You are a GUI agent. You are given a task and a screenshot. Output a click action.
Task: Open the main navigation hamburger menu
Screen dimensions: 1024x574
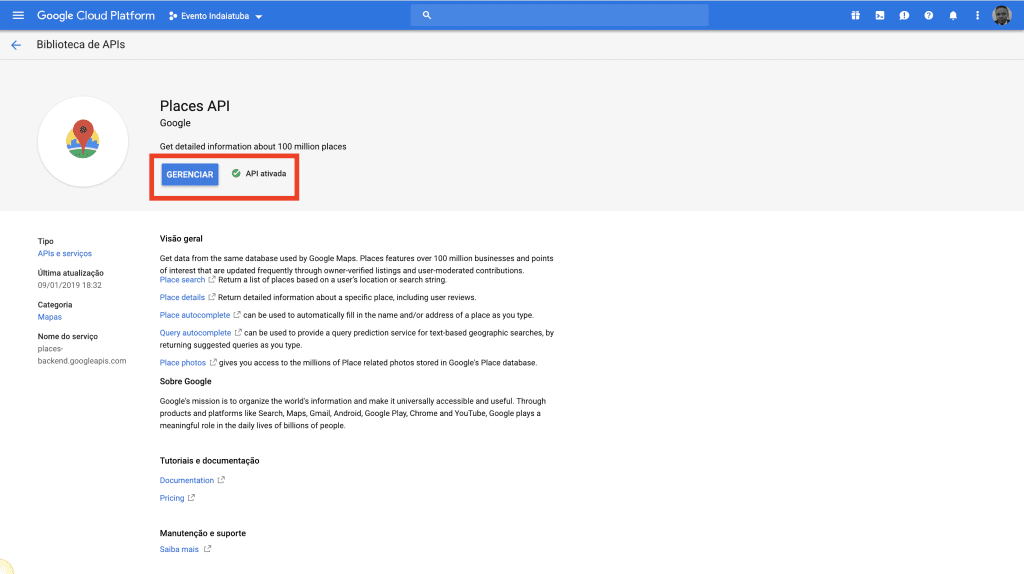point(17,16)
